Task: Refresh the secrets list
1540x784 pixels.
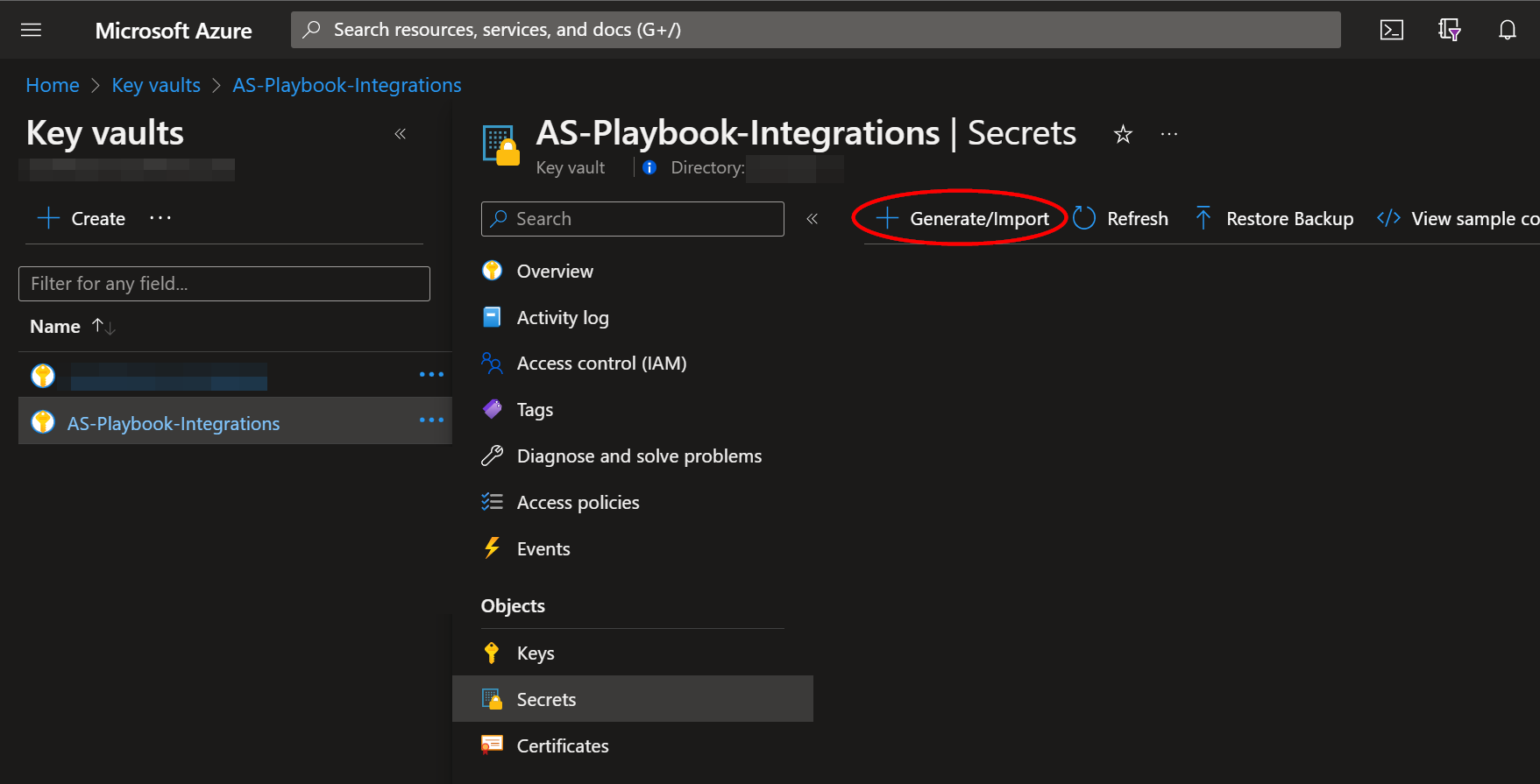Action: [1121, 219]
